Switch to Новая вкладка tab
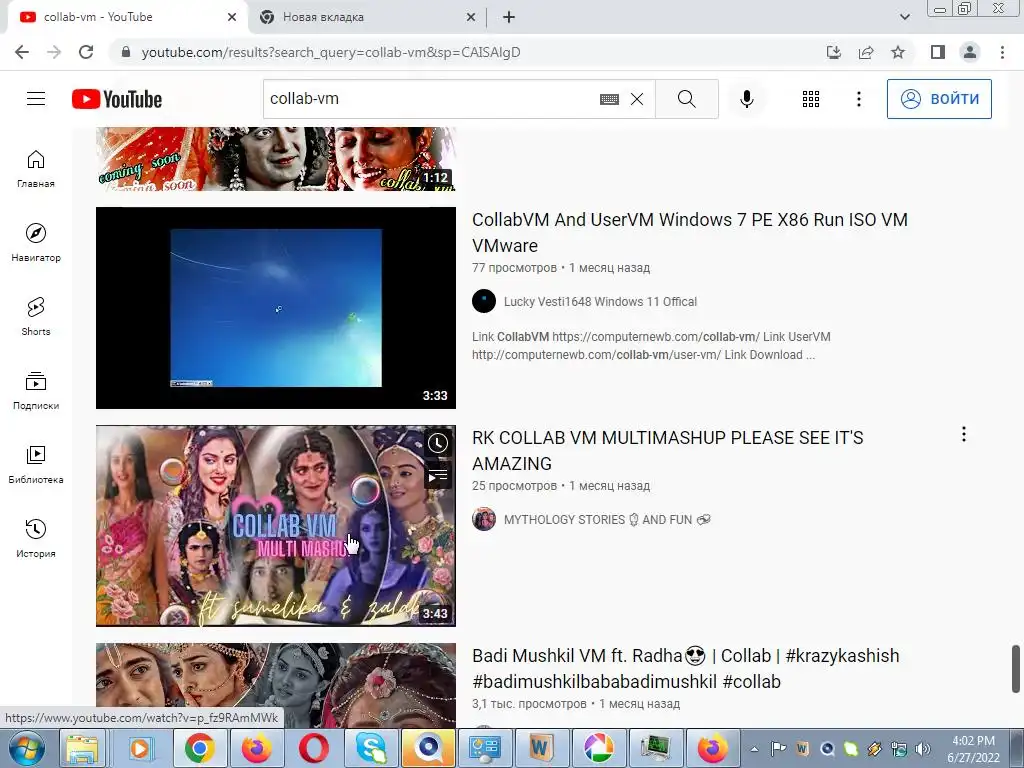 click(368, 17)
